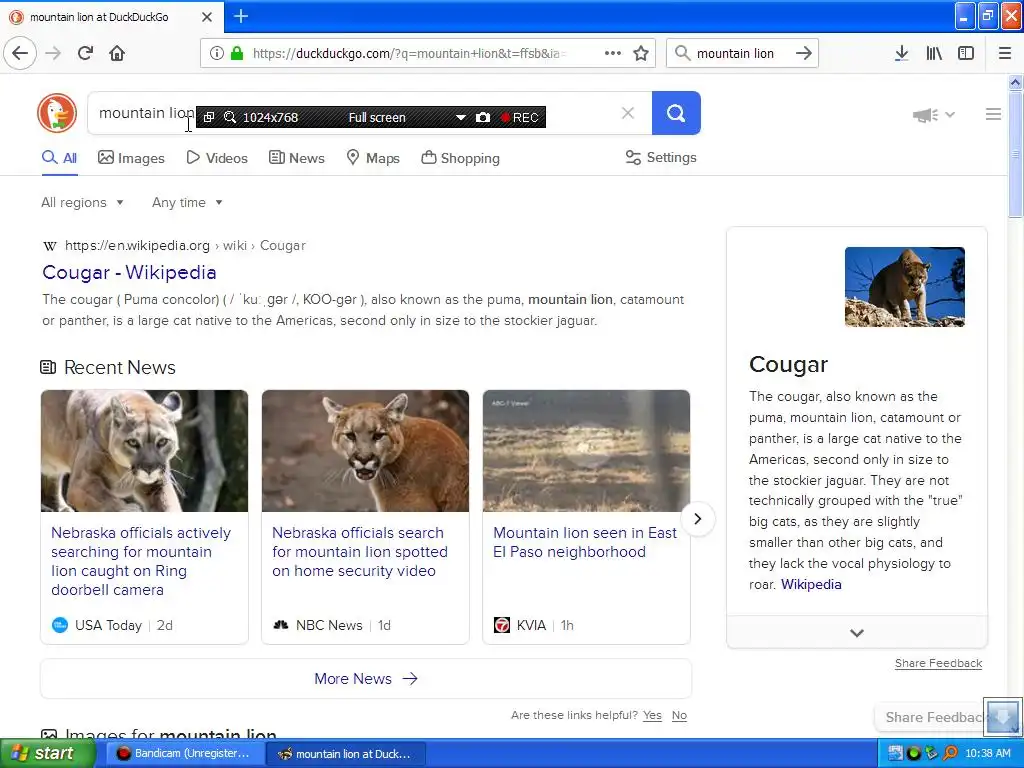
Task: Switch to the Shopping tab
Action: pos(460,158)
